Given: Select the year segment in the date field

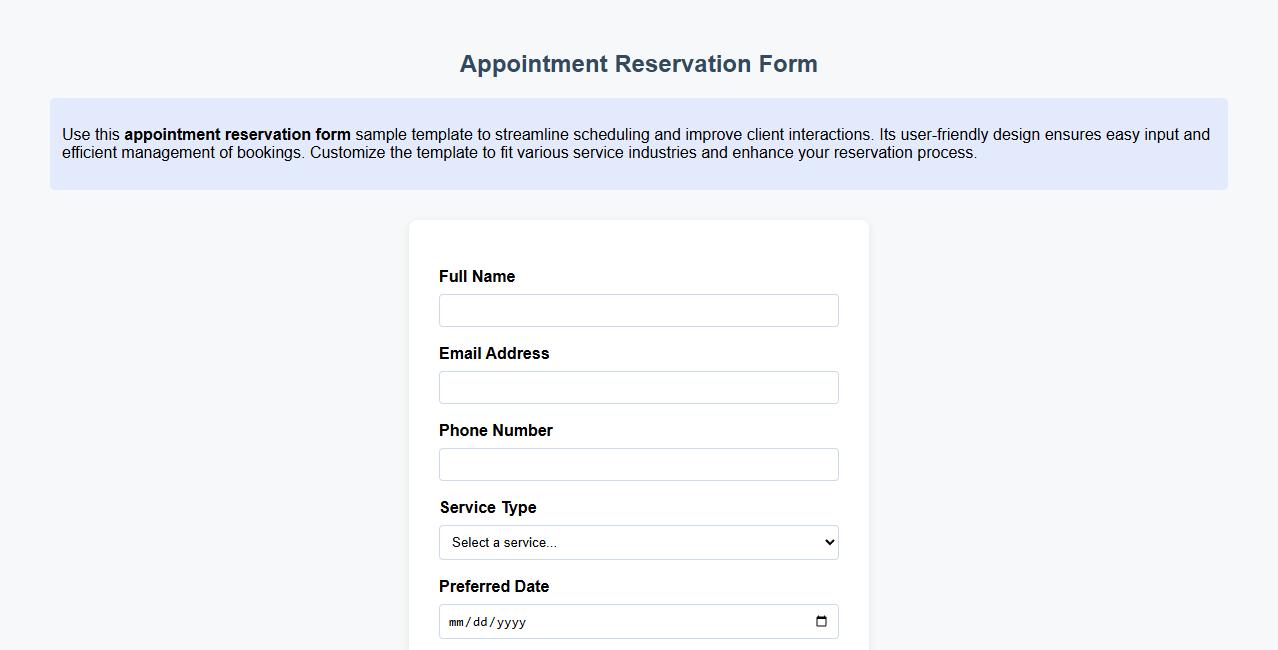Looking at the screenshot, I should click(x=509, y=621).
